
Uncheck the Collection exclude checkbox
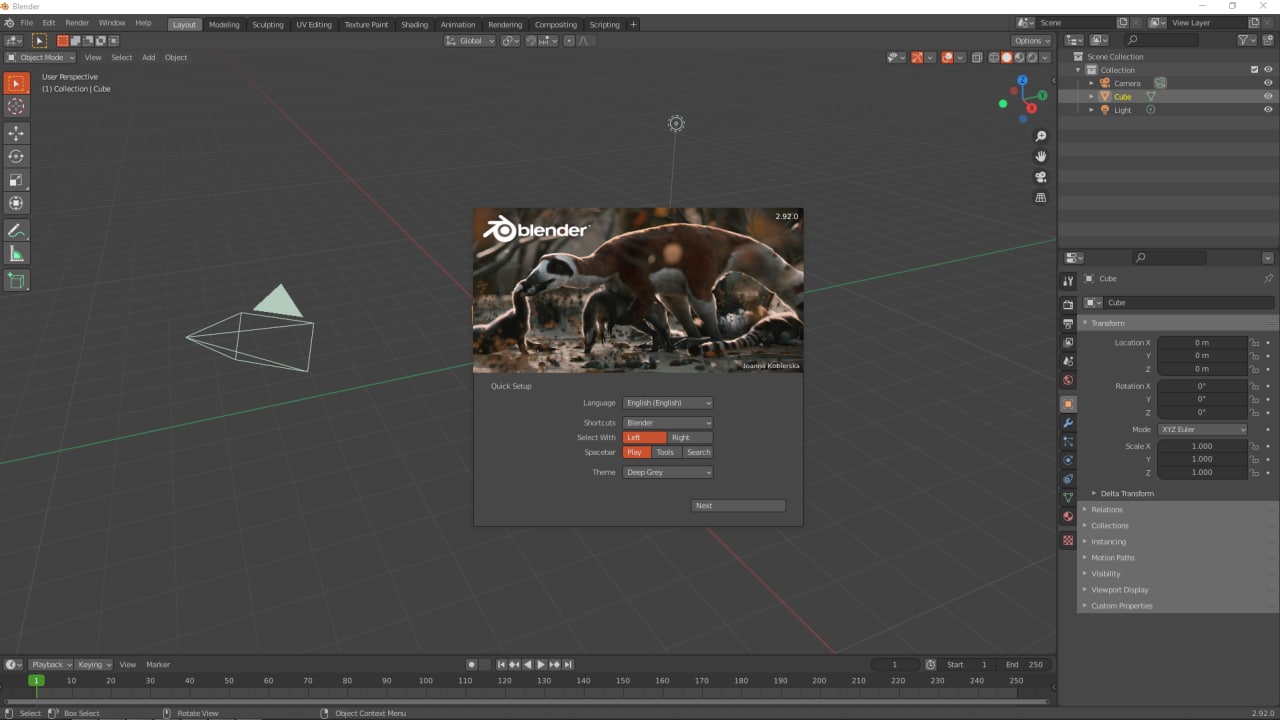click(x=1254, y=70)
